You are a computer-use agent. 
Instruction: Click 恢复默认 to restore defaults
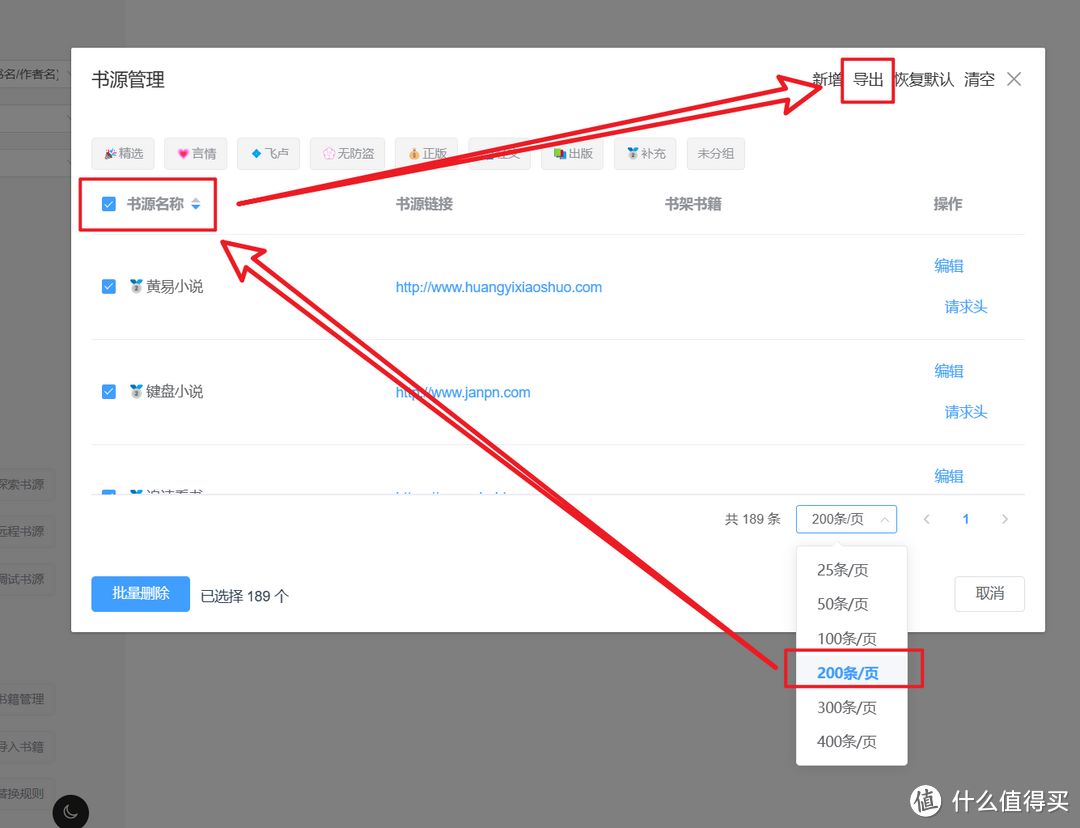[924, 79]
